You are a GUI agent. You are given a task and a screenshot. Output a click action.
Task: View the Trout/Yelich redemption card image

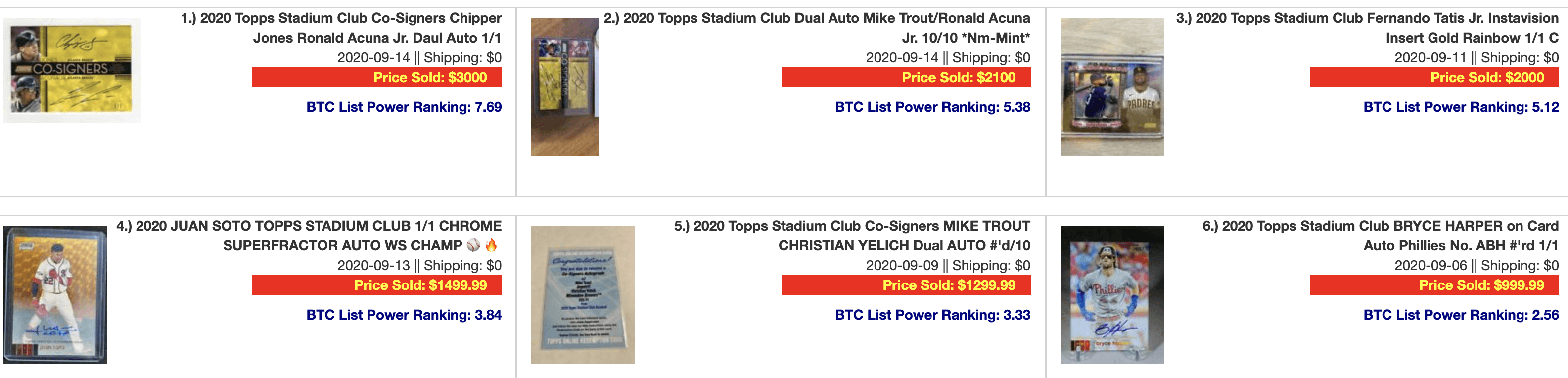pos(583,294)
